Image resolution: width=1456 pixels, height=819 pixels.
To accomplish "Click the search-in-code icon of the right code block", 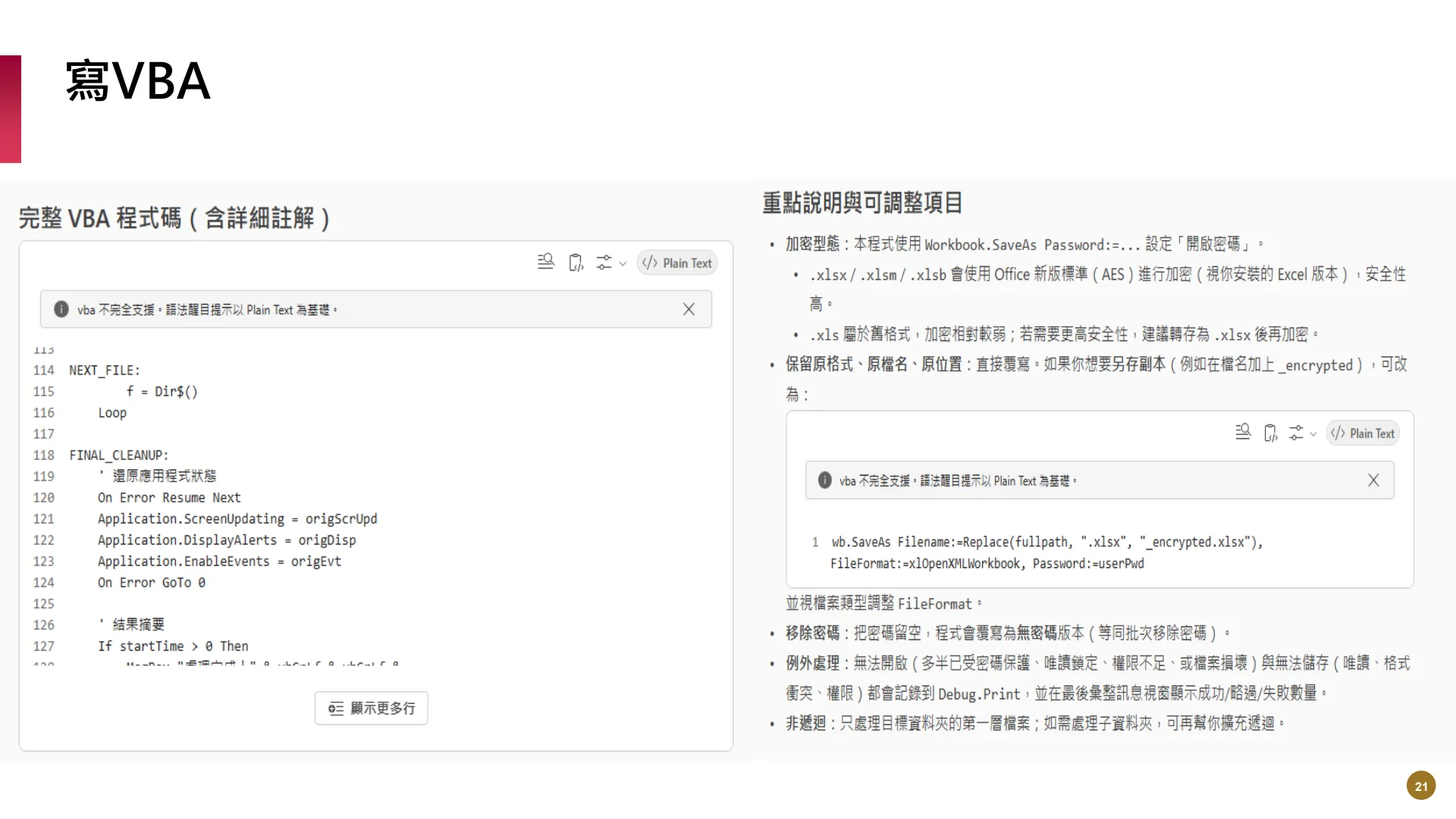I will (1243, 432).
